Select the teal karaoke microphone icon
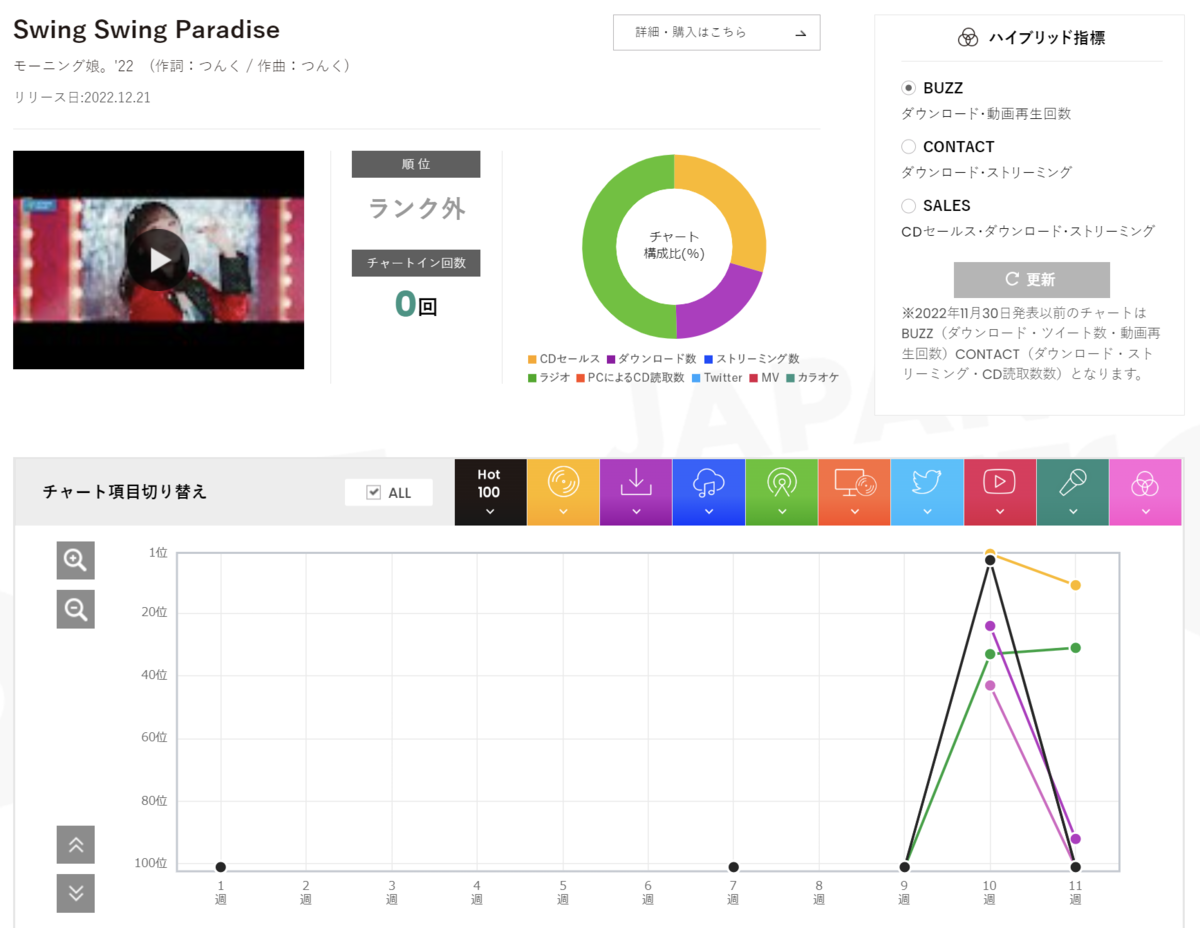1200x928 pixels. (1073, 482)
